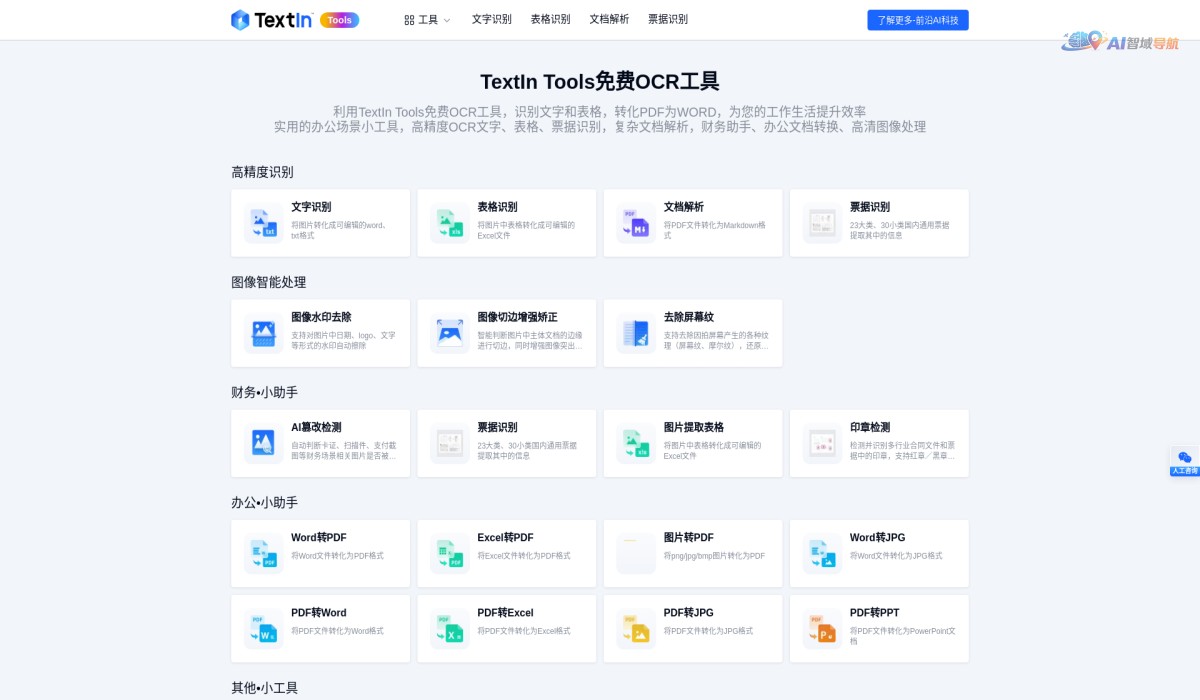Screen dimensions: 1200x700
Task: Expand the 工具 dropdown menu
Action: pyautogui.click(x=426, y=19)
